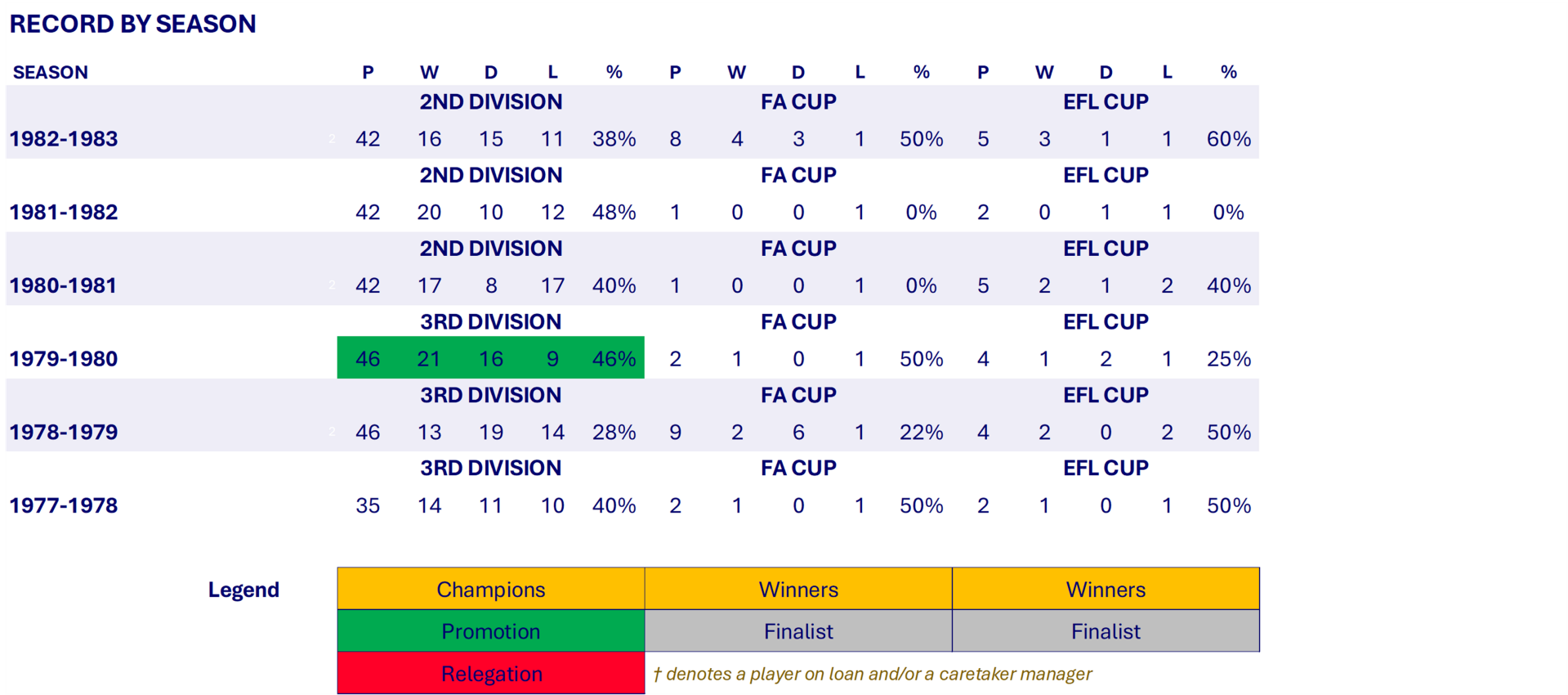Select the 38% league percentage for 1982-1983
The image size is (1568, 695).
(614, 139)
